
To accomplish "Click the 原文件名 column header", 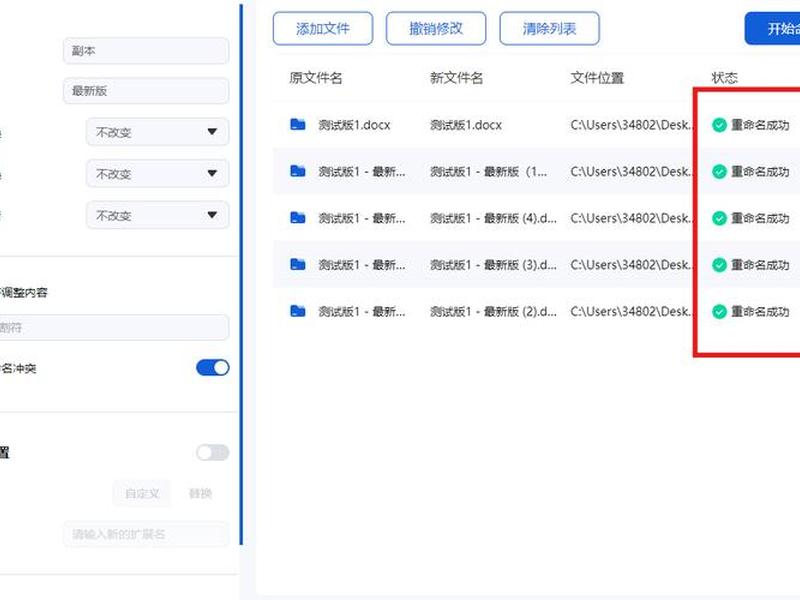I will tap(315, 78).
